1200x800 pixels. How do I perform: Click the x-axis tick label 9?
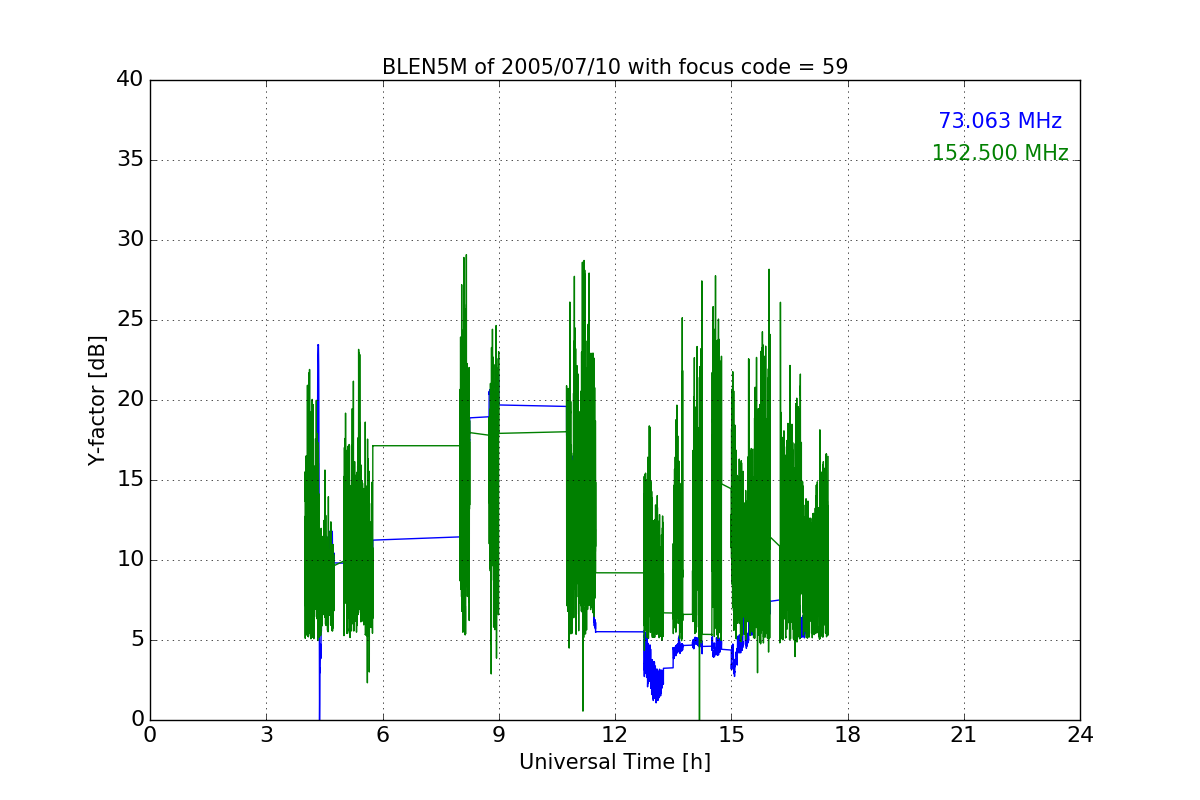[499, 734]
